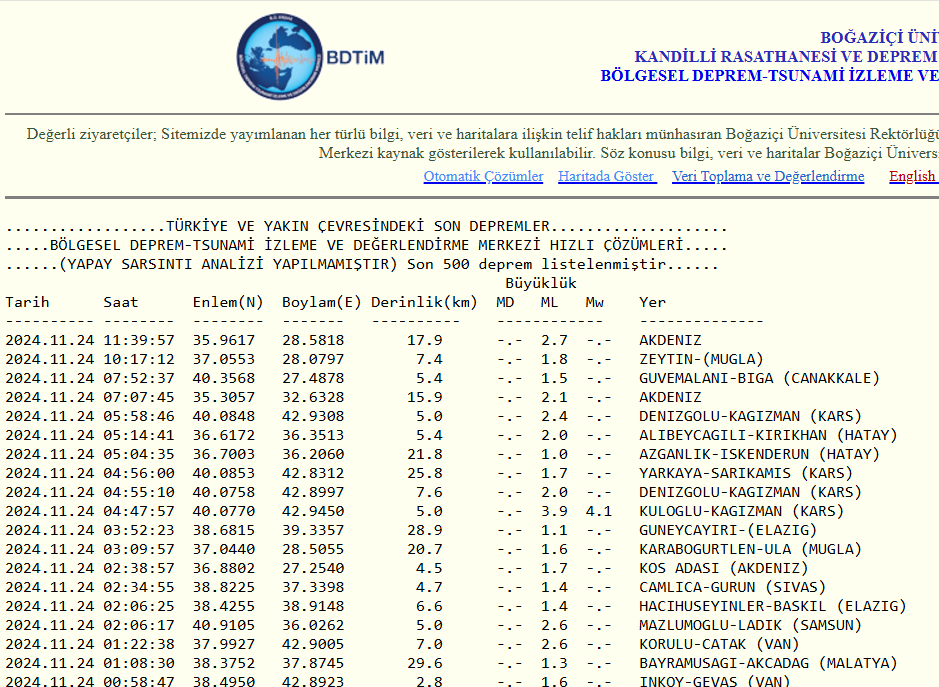Click the Mw value 4.1
Viewport: 939px width, 687px height.
pos(598,511)
